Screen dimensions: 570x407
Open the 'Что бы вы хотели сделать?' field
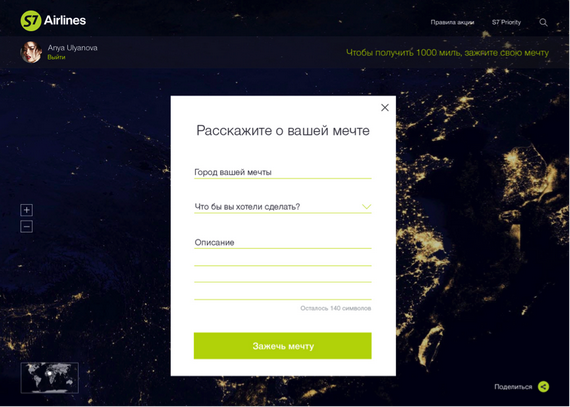(282, 207)
